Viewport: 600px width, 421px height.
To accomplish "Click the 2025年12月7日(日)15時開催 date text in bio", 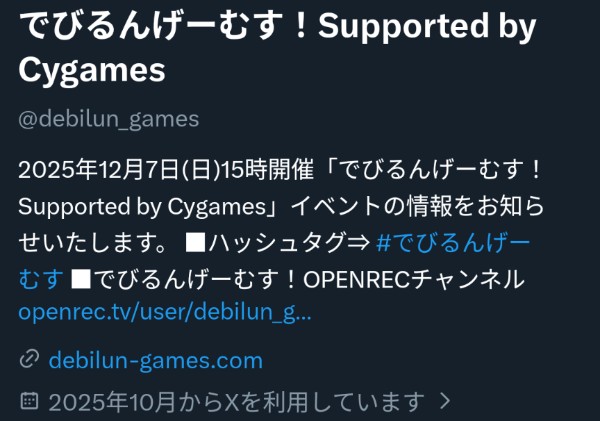I will (166, 170).
